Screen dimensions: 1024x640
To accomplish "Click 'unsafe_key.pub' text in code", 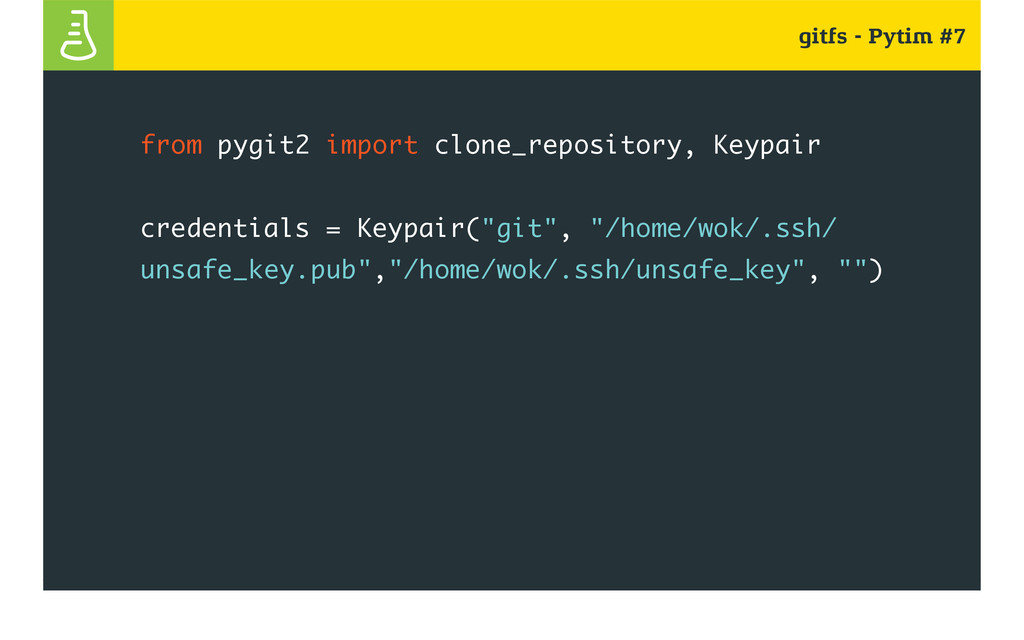I will coord(248,270).
